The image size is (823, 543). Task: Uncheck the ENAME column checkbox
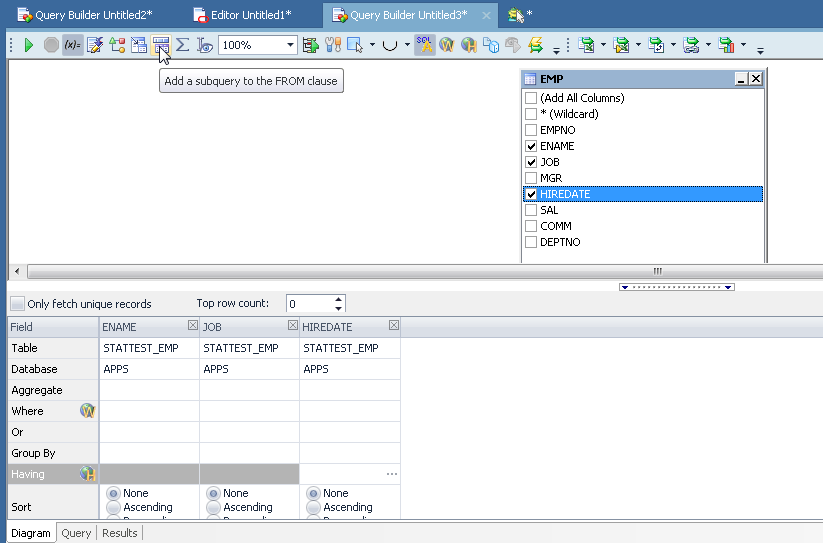tap(531, 146)
